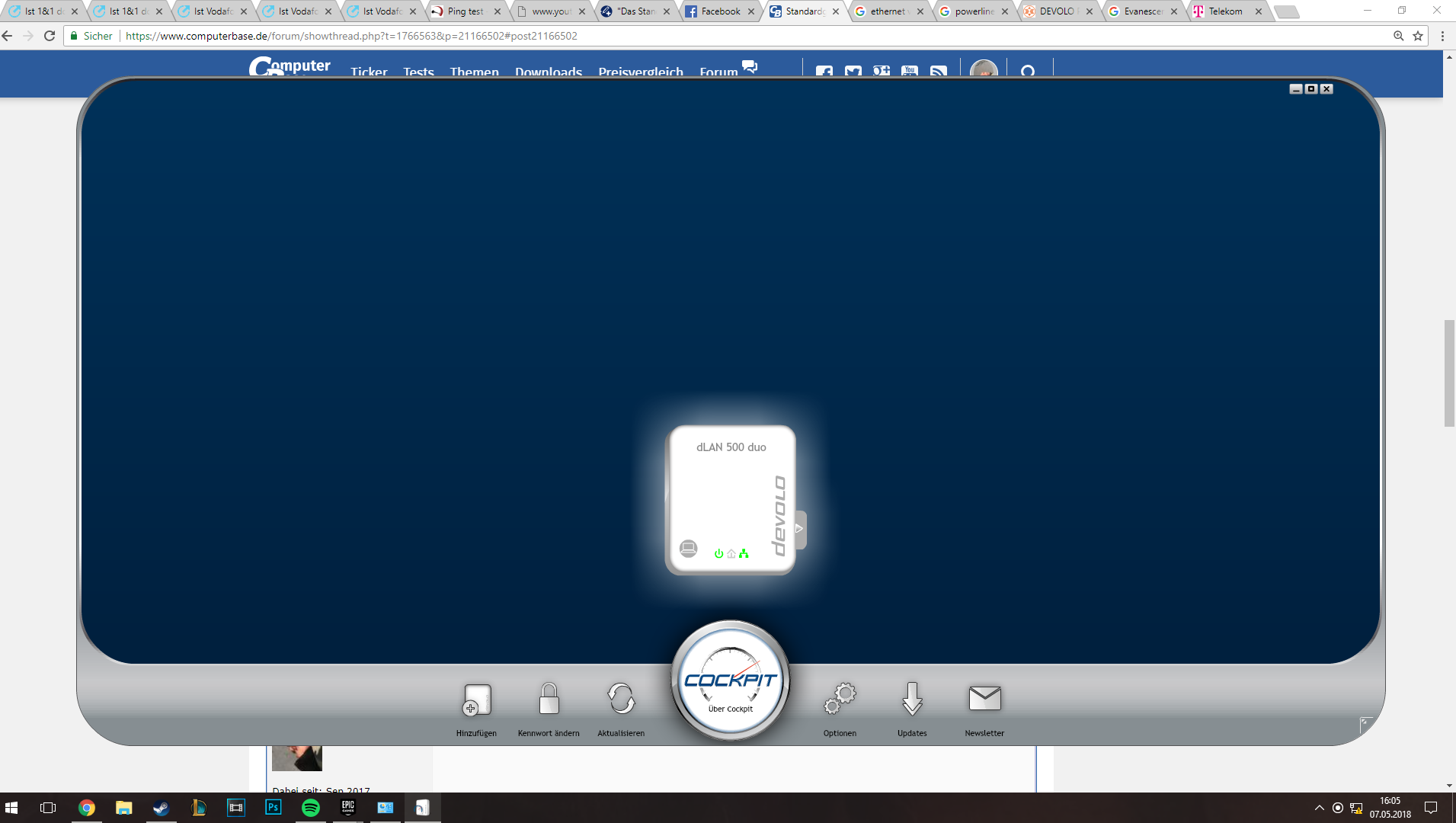Open Newsletter envelope icon

(x=984, y=697)
